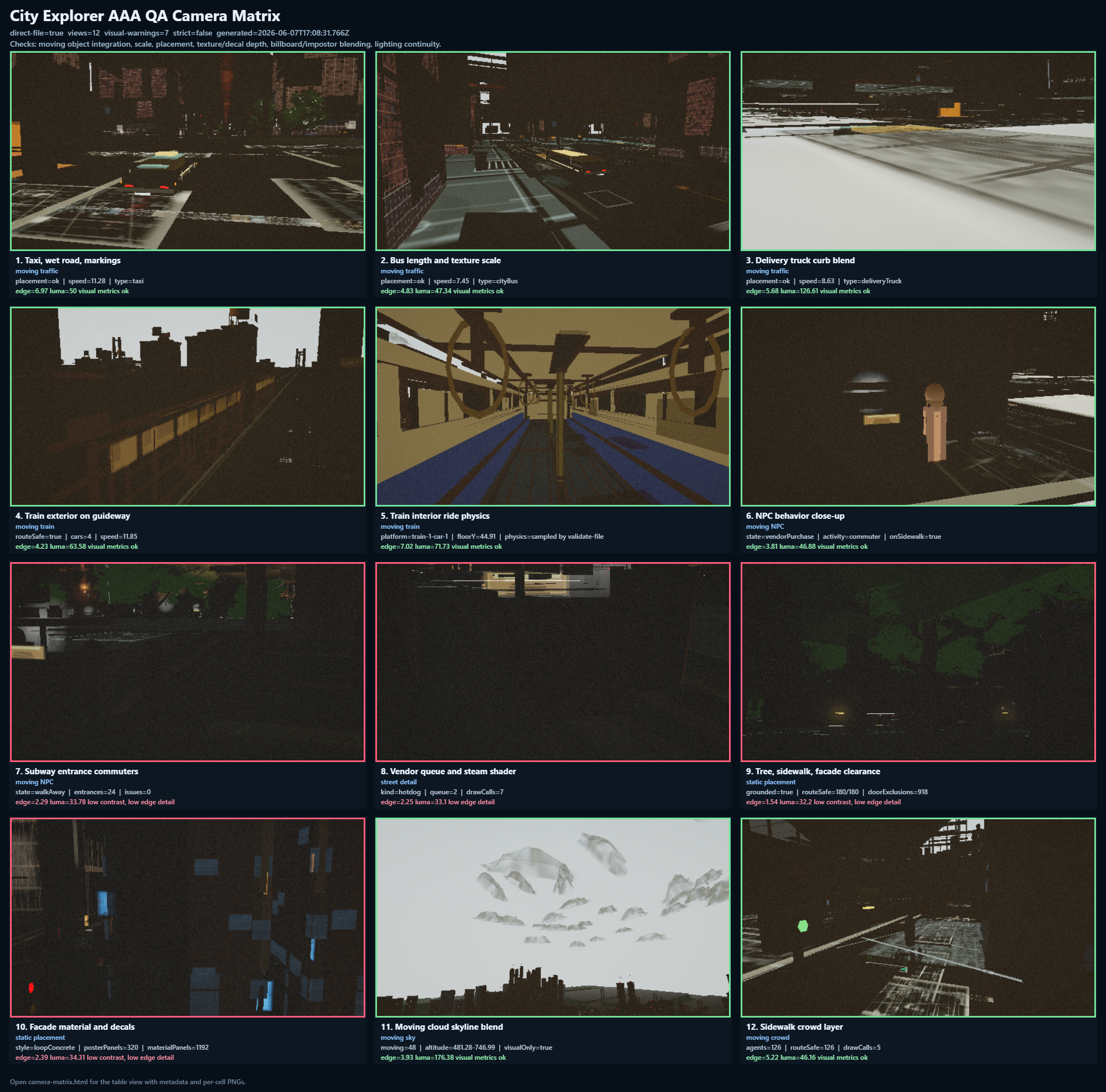Click the 'City Explorer AAA QA Camera Matrix' heading
The width and height of the screenshot is (1106, 1092).
click(x=145, y=16)
